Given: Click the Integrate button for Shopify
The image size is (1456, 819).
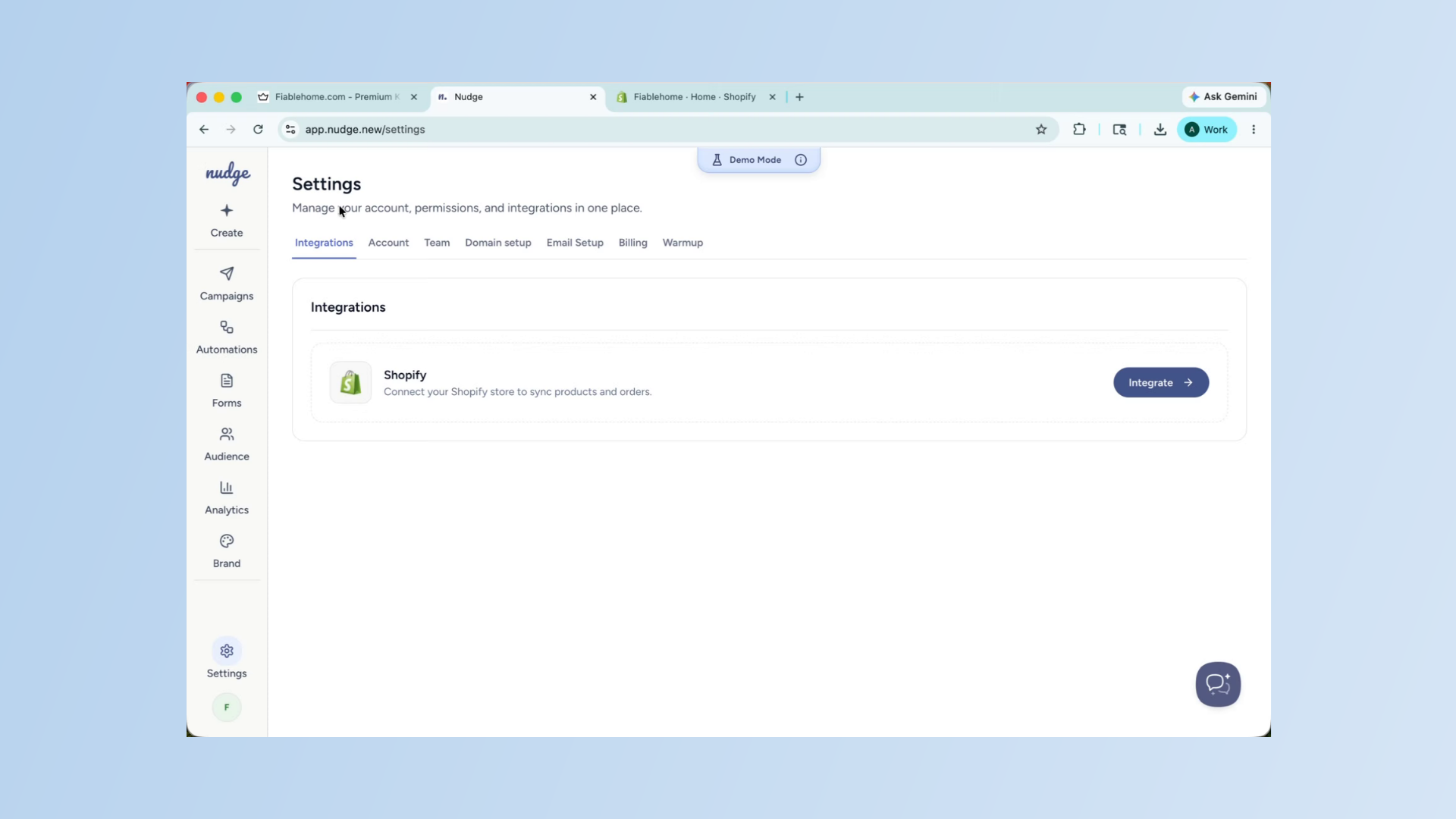Looking at the screenshot, I should pos(1161,383).
